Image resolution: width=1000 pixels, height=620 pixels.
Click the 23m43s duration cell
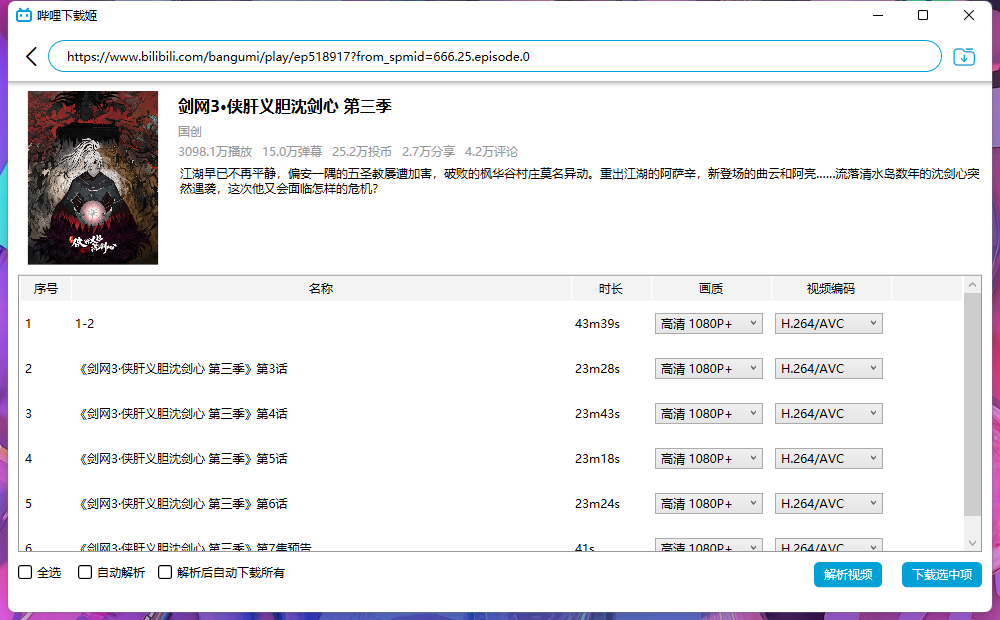[x=598, y=413]
